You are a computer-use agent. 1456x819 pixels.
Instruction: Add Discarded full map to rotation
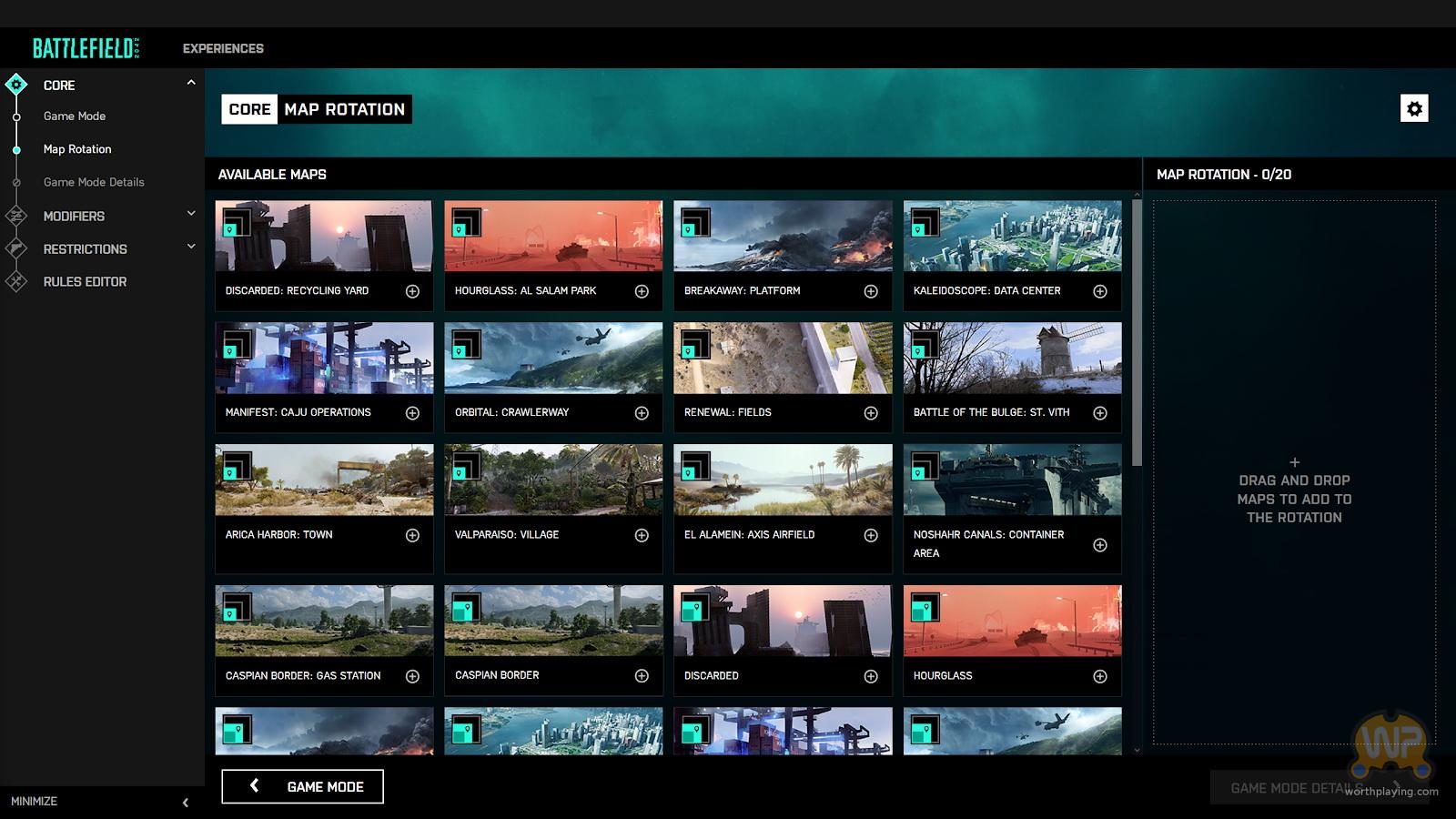point(871,676)
